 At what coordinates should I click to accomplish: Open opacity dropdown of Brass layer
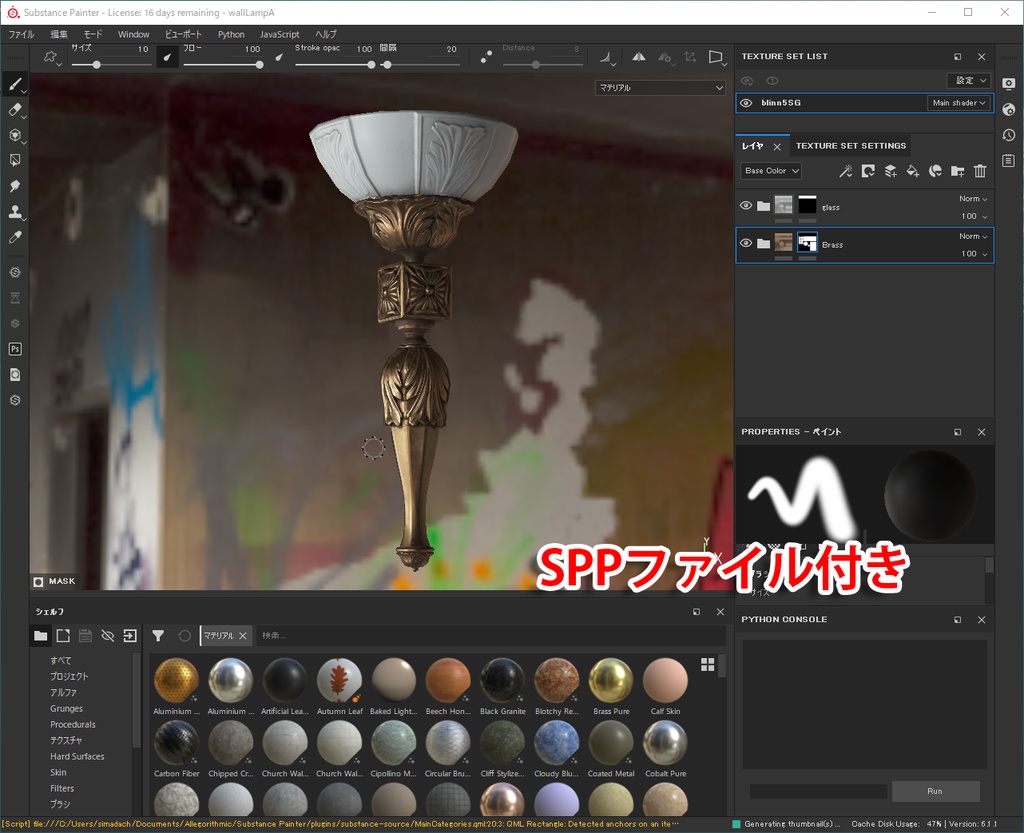coord(974,254)
